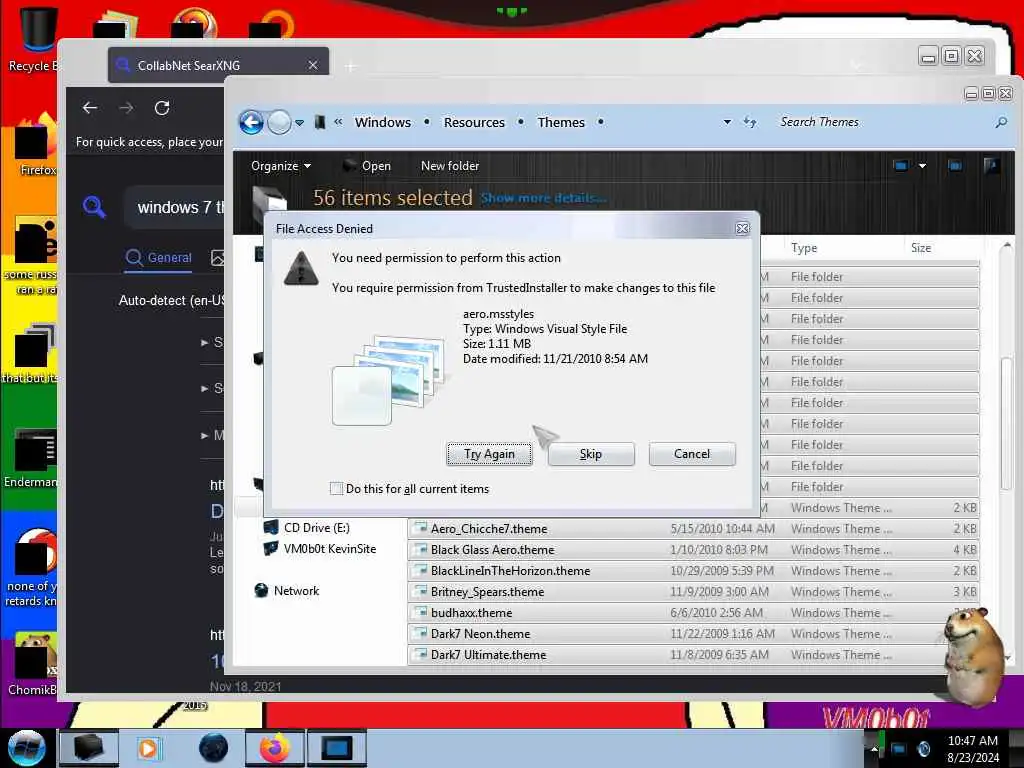1024x768 pixels.
Task: Open the view options dropdown arrow
Action: point(922,166)
